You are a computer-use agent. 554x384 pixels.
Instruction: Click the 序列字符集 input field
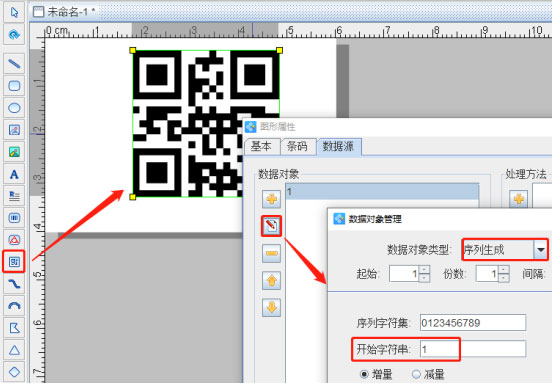coord(473,323)
